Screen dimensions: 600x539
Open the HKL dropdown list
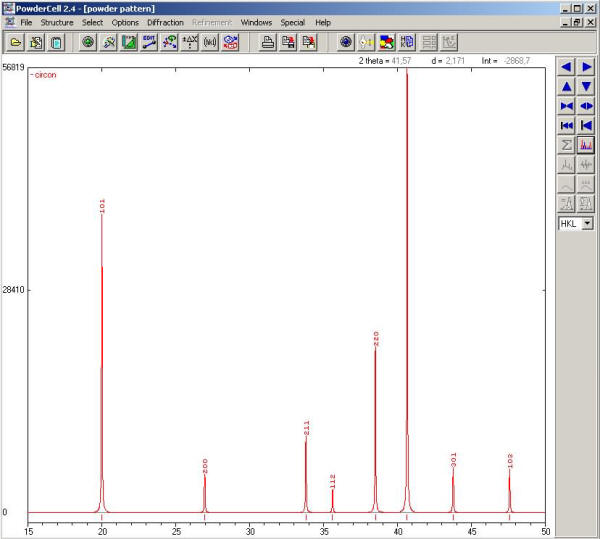pos(587,223)
